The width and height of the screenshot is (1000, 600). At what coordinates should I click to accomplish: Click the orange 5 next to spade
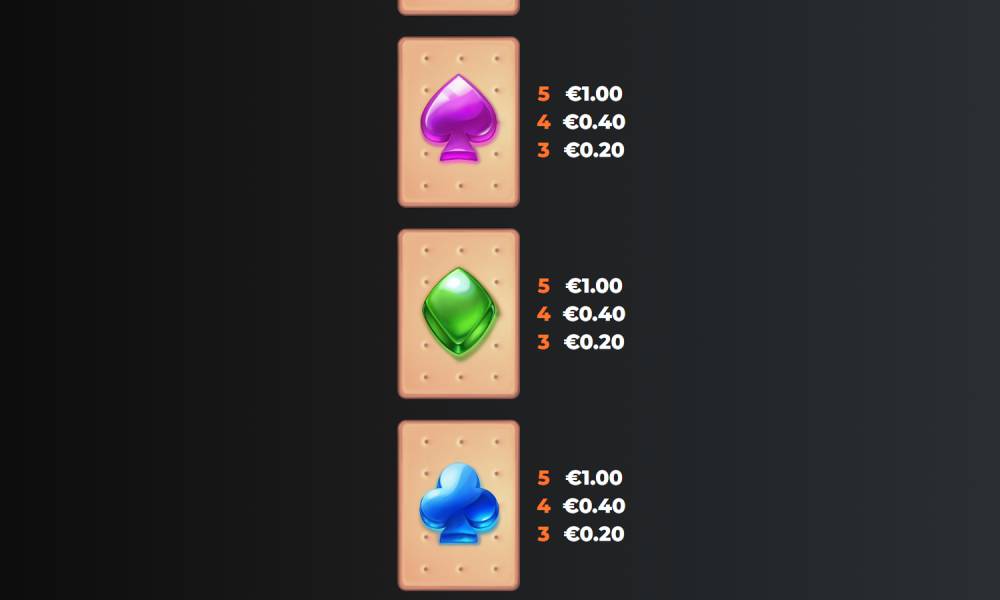543,94
